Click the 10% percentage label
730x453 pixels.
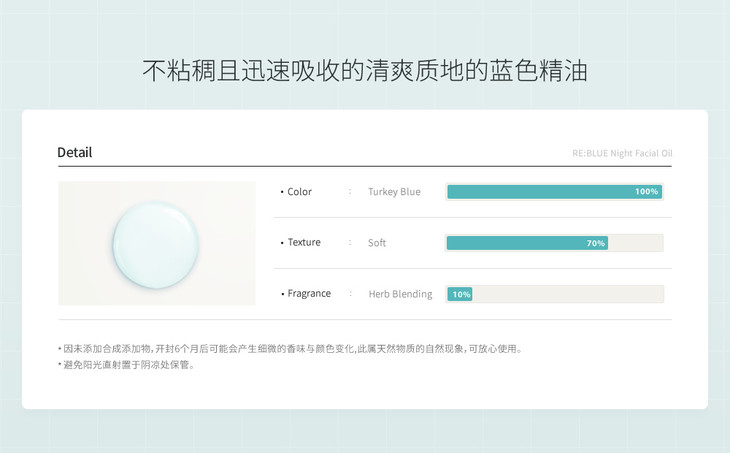click(461, 294)
